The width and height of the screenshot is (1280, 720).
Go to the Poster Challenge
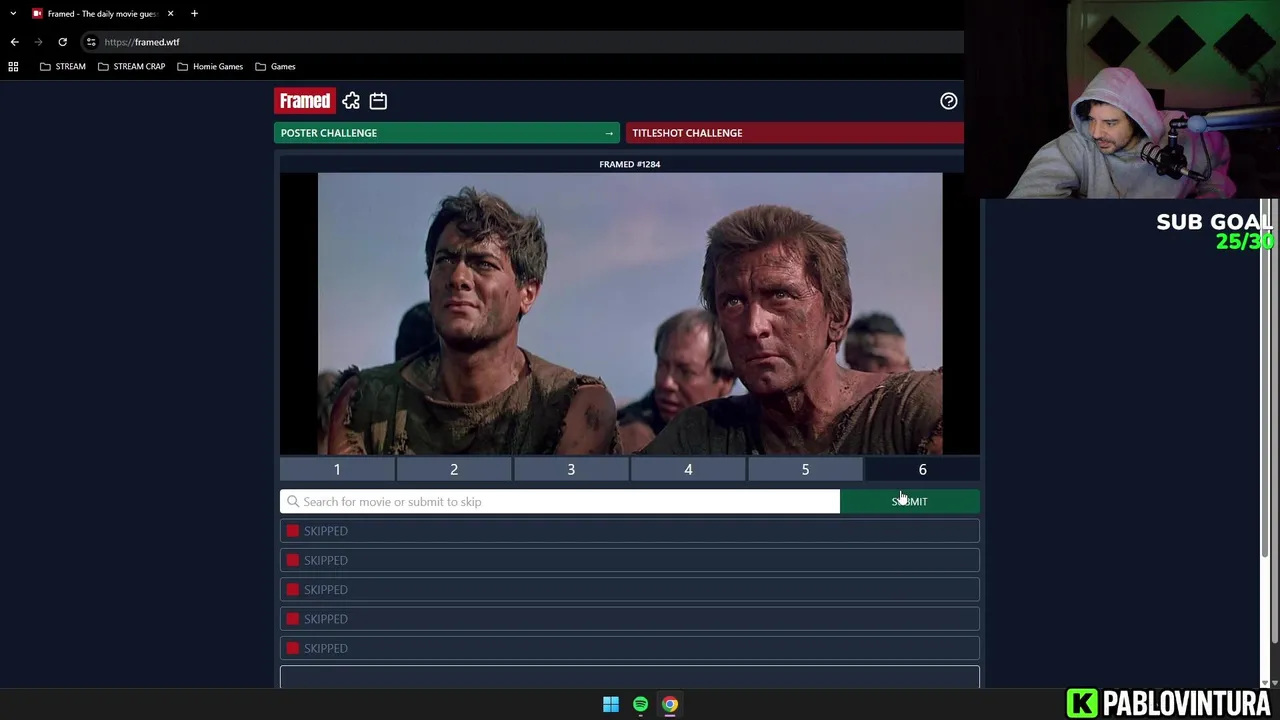(x=447, y=133)
